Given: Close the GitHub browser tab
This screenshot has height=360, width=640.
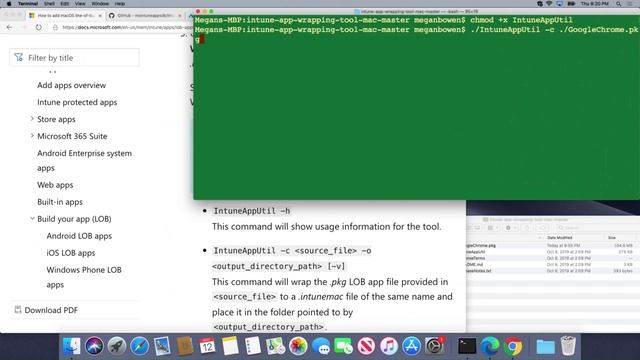Looking at the screenshot, I should tap(180, 16).
